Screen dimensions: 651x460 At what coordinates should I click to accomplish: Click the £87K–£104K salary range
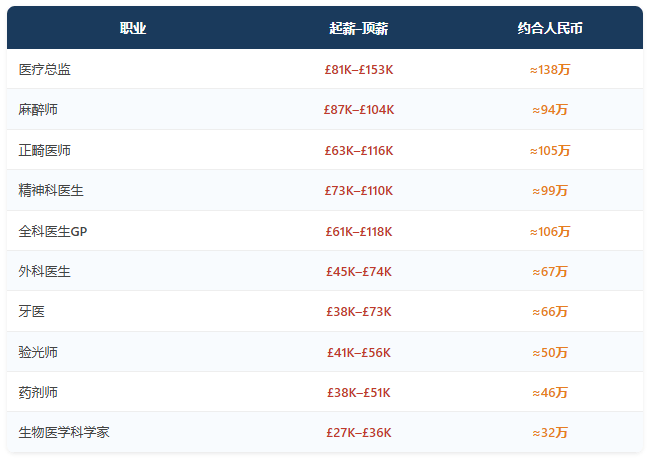click(359, 110)
